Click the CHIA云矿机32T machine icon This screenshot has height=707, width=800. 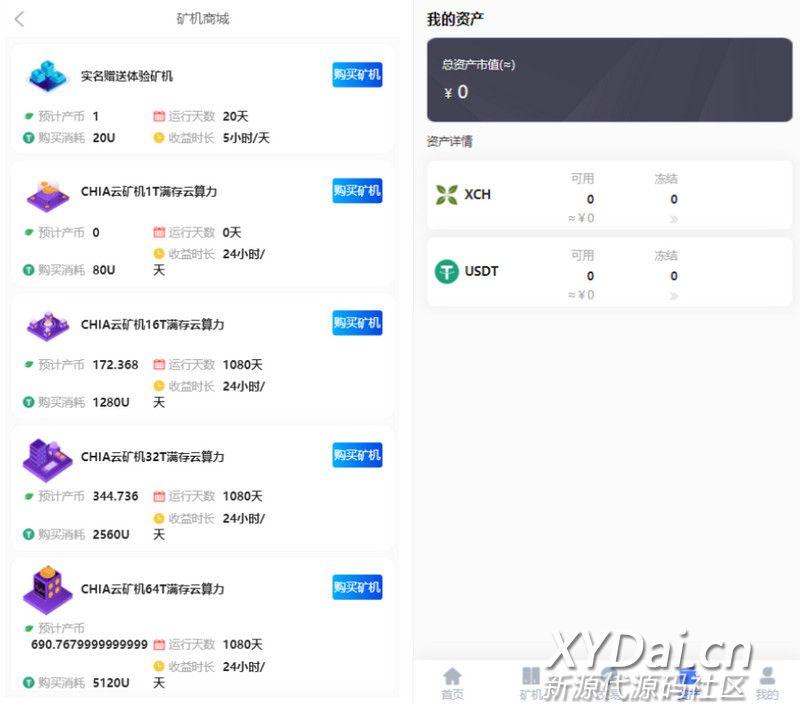coord(46,458)
